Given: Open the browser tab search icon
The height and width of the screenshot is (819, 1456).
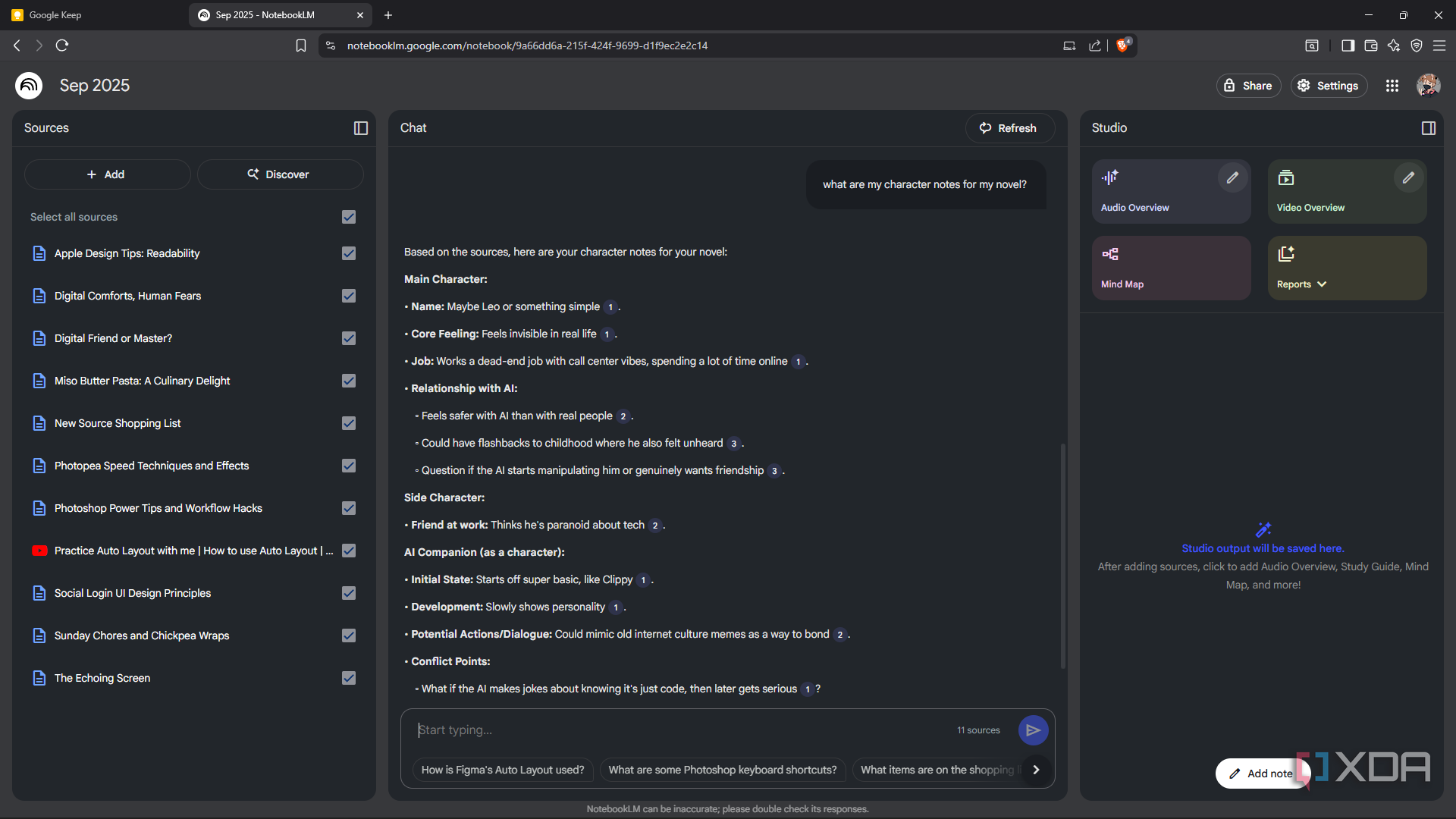Looking at the screenshot, I should tap(1312, 45).
